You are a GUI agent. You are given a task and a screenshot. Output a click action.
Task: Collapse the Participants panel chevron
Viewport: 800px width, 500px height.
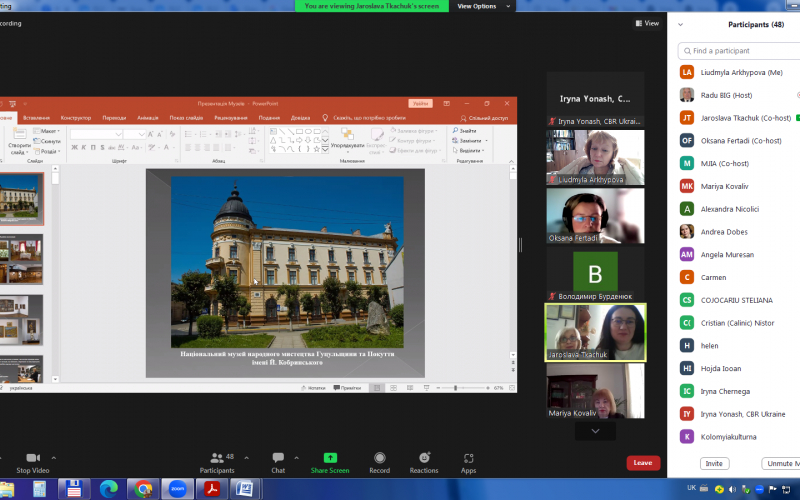click(680, 24)
